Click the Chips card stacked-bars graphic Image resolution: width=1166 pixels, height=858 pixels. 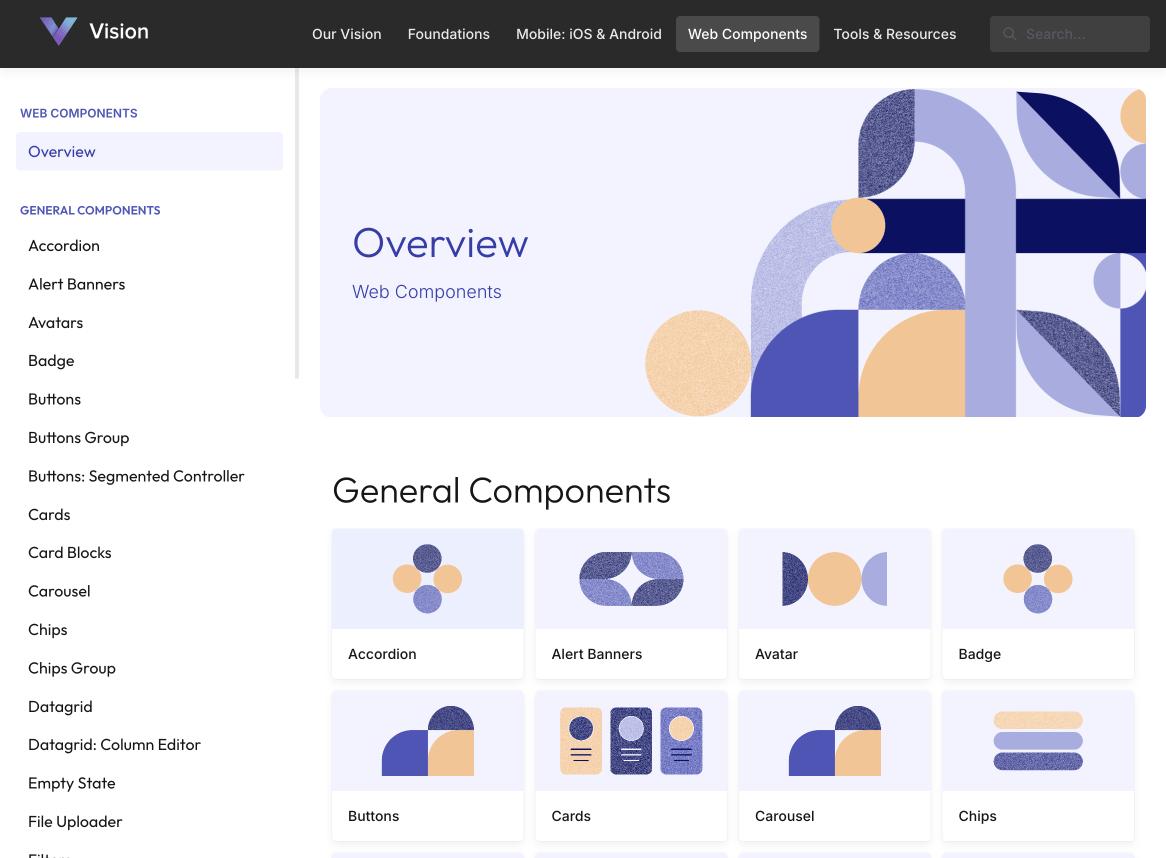click(1037, 741)
